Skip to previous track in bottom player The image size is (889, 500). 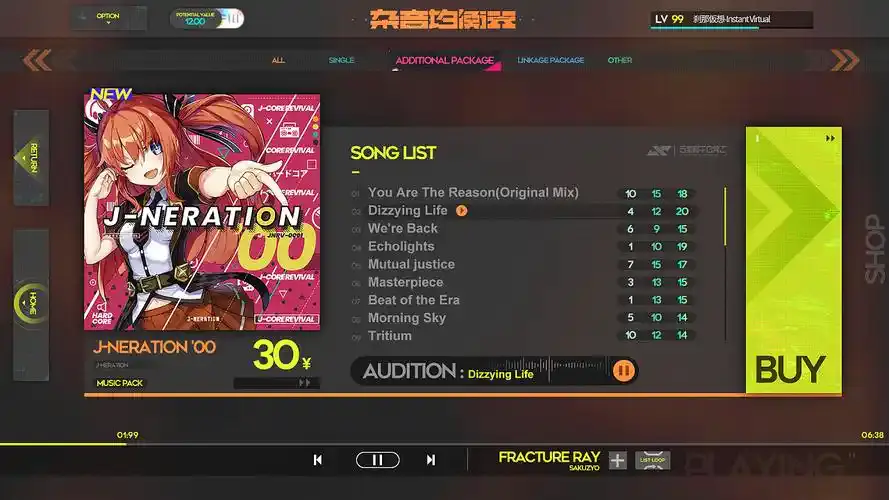click(x=318, y=460)
